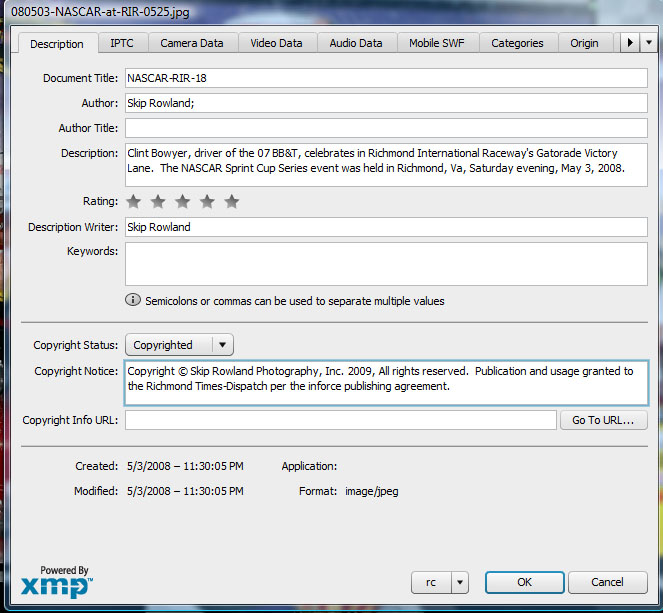Click the Description text area
Screen dimensions: 663x613
click(386, 165)
